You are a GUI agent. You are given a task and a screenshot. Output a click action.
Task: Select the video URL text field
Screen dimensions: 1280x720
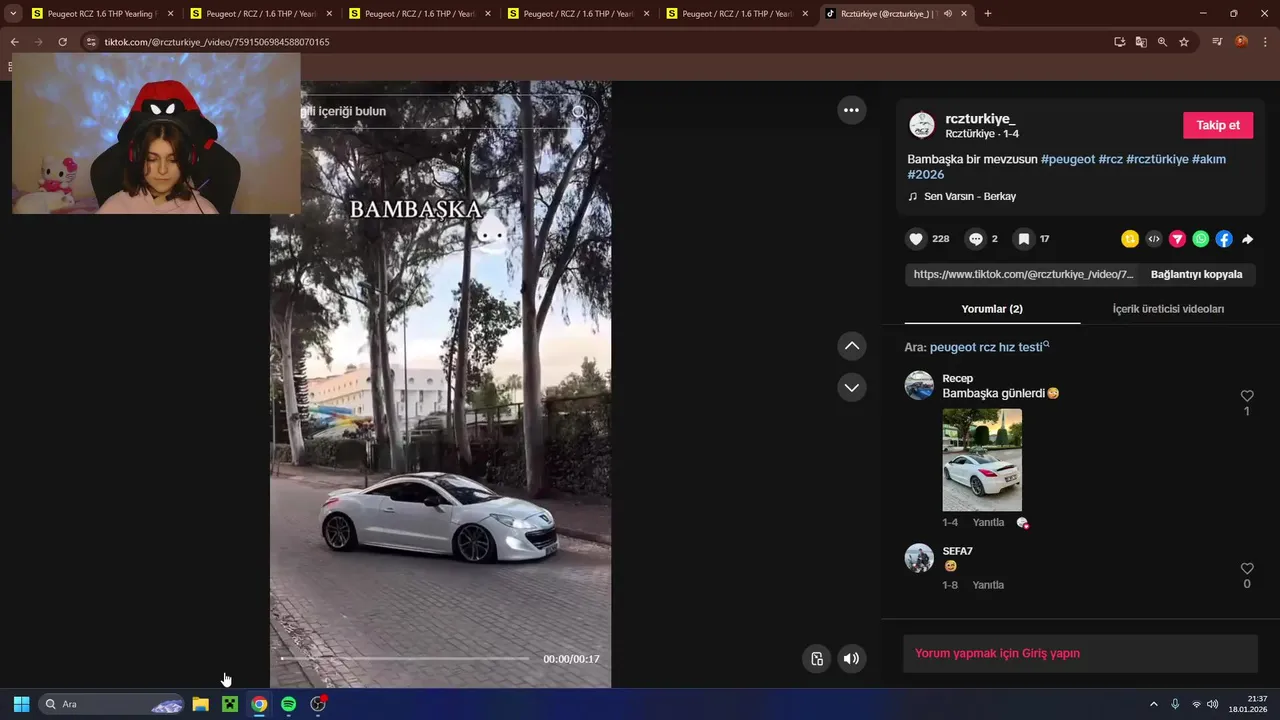(1022, 274)
